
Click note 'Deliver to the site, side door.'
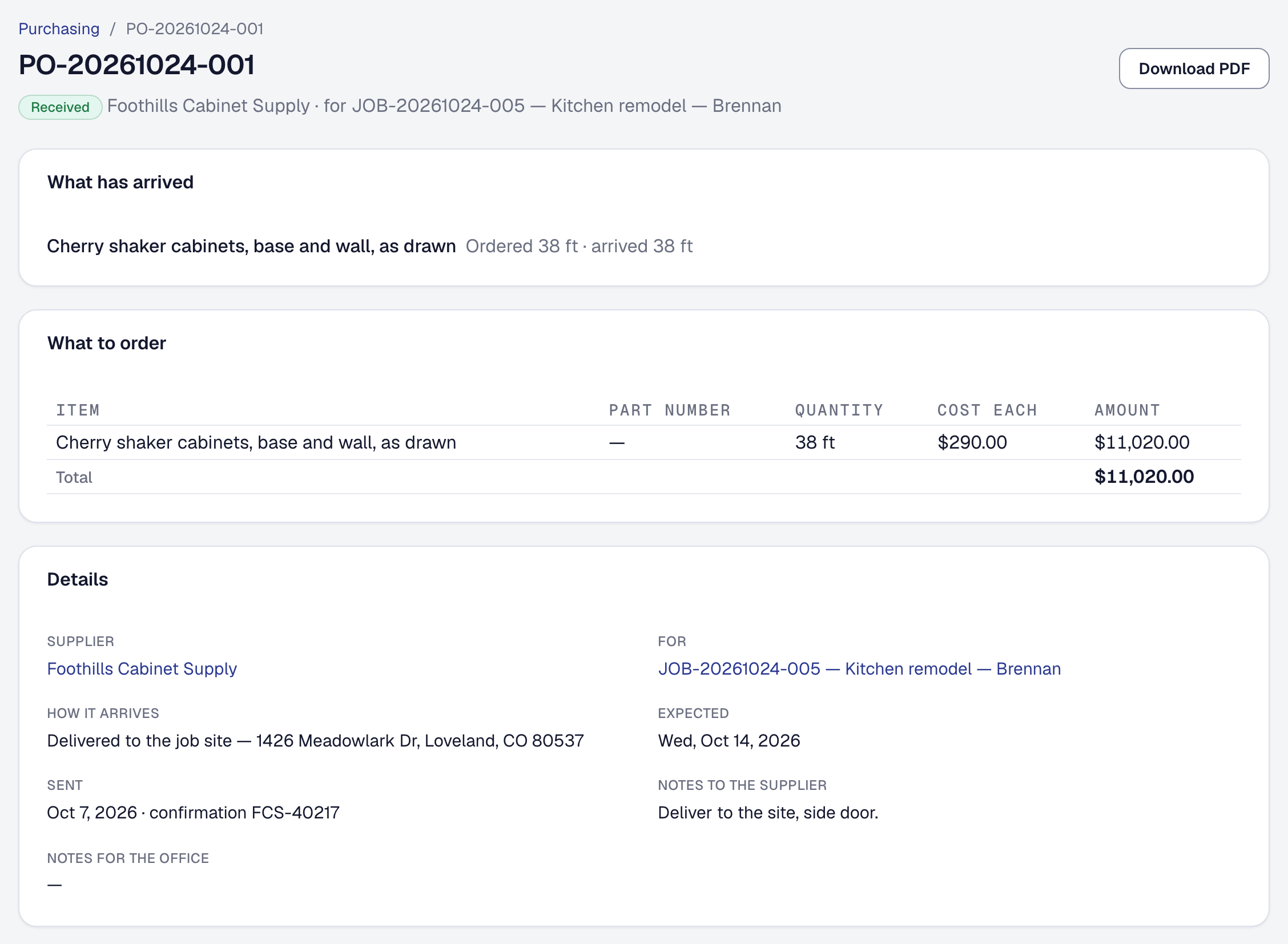(768, 813)
